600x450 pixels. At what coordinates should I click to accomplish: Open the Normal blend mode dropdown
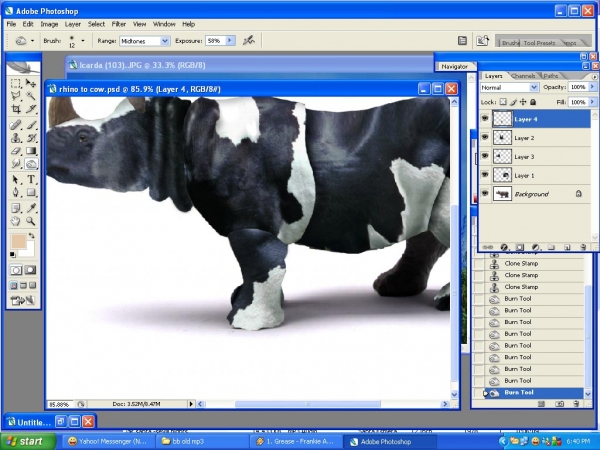534,88
